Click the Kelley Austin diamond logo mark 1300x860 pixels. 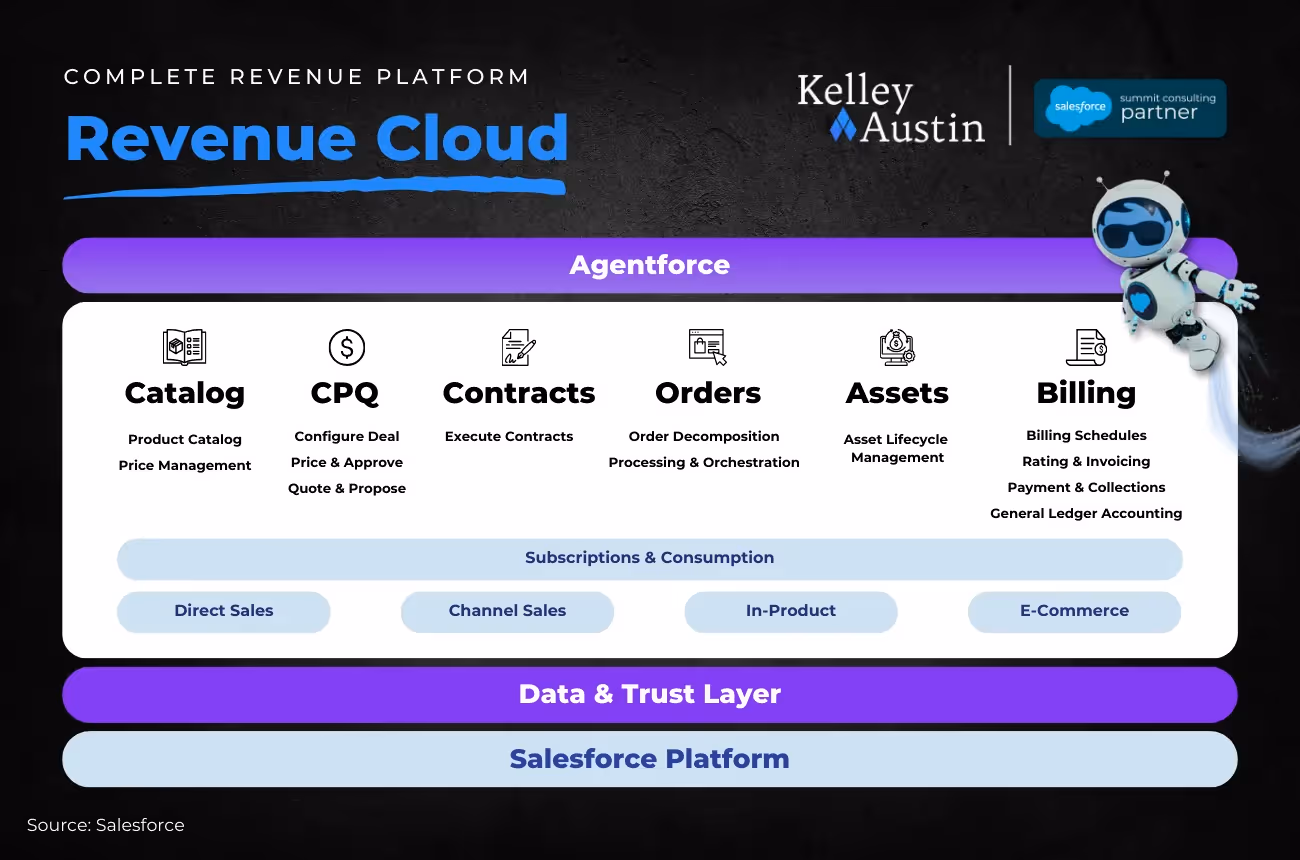click(x=843, y=125)
